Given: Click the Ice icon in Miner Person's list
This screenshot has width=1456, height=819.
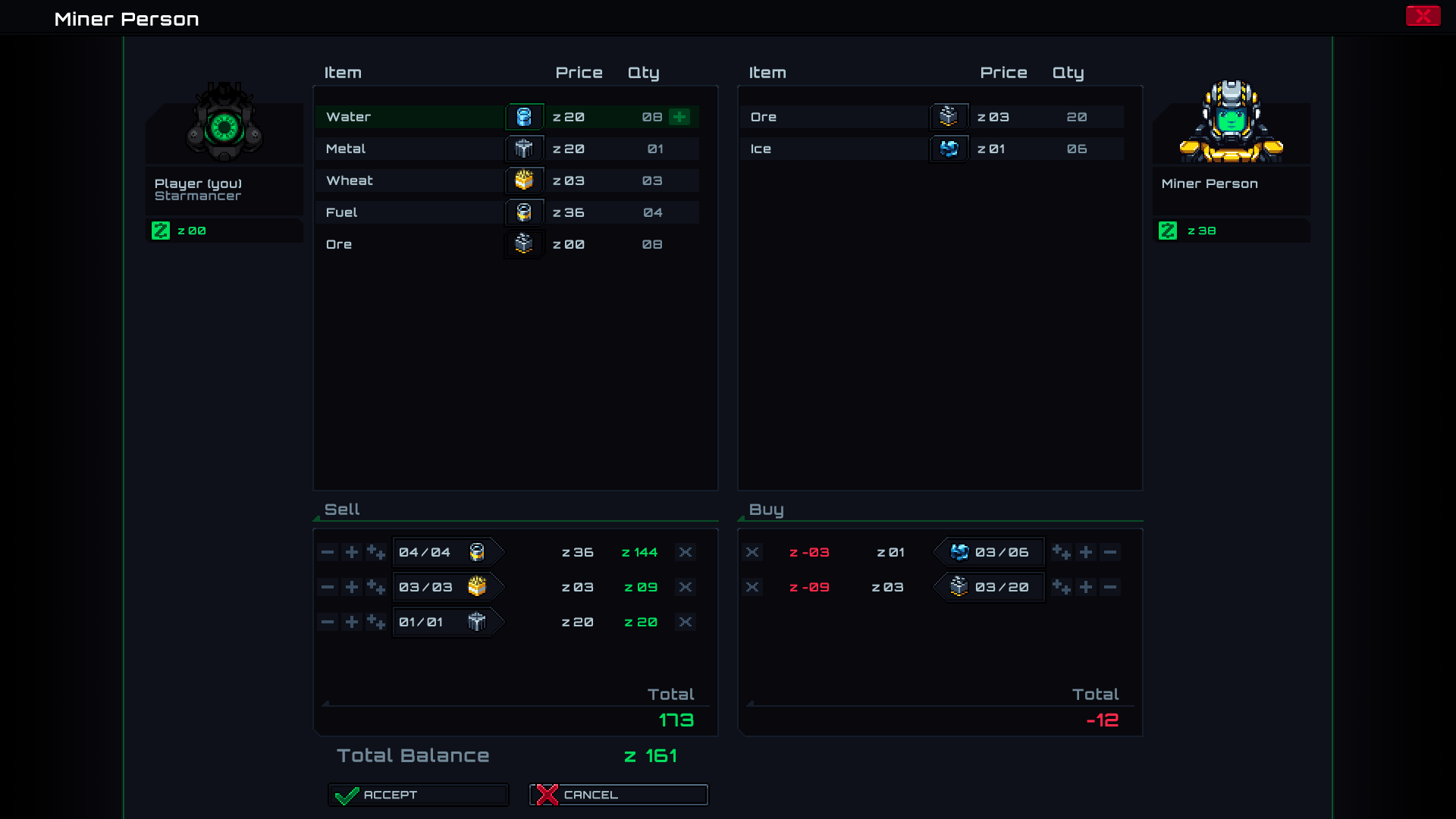Looking at the screenshot, I should pyautogui.click(x=949, y=149).
